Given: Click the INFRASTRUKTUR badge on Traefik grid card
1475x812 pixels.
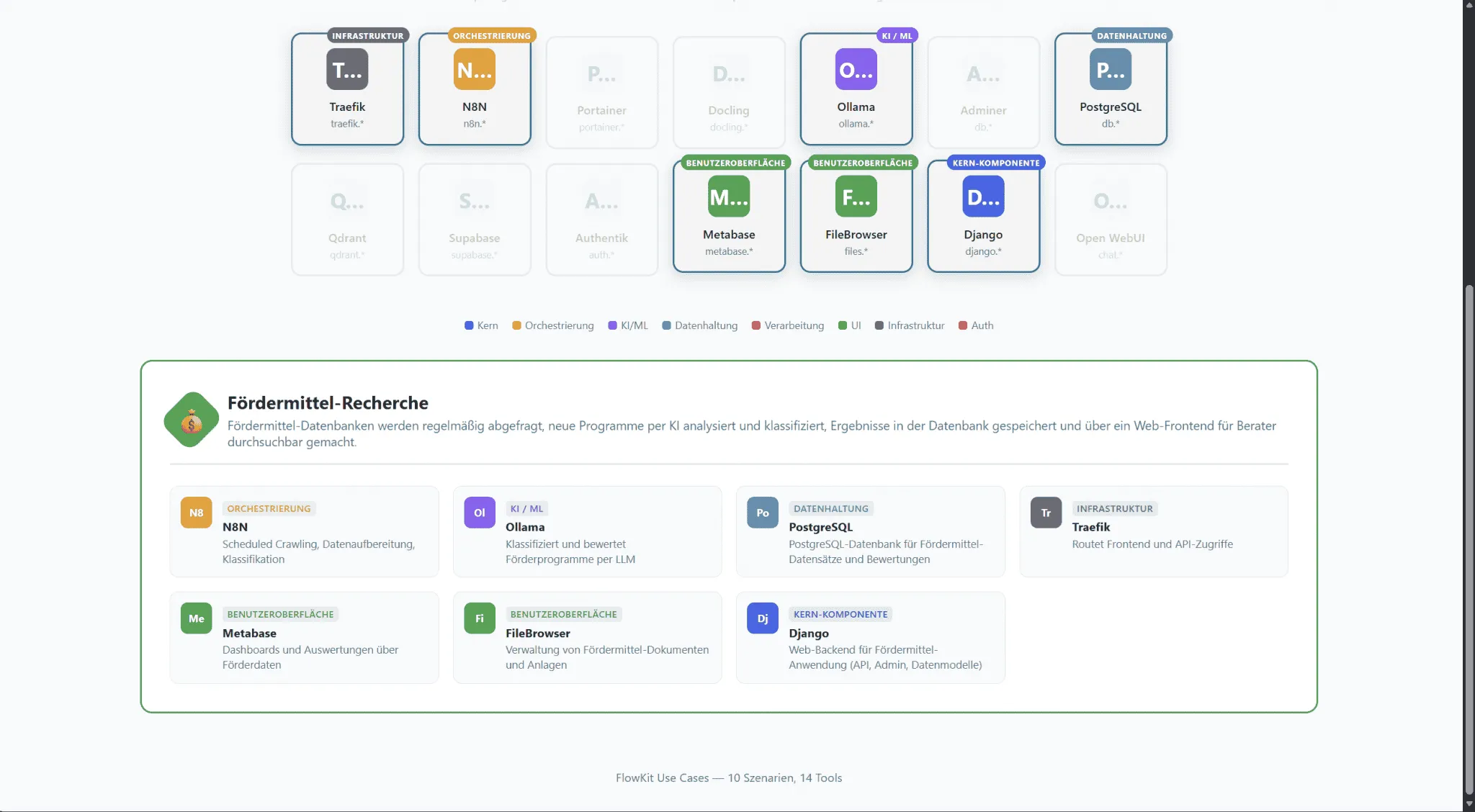Looking at the screenshot, I should (368, 35).
